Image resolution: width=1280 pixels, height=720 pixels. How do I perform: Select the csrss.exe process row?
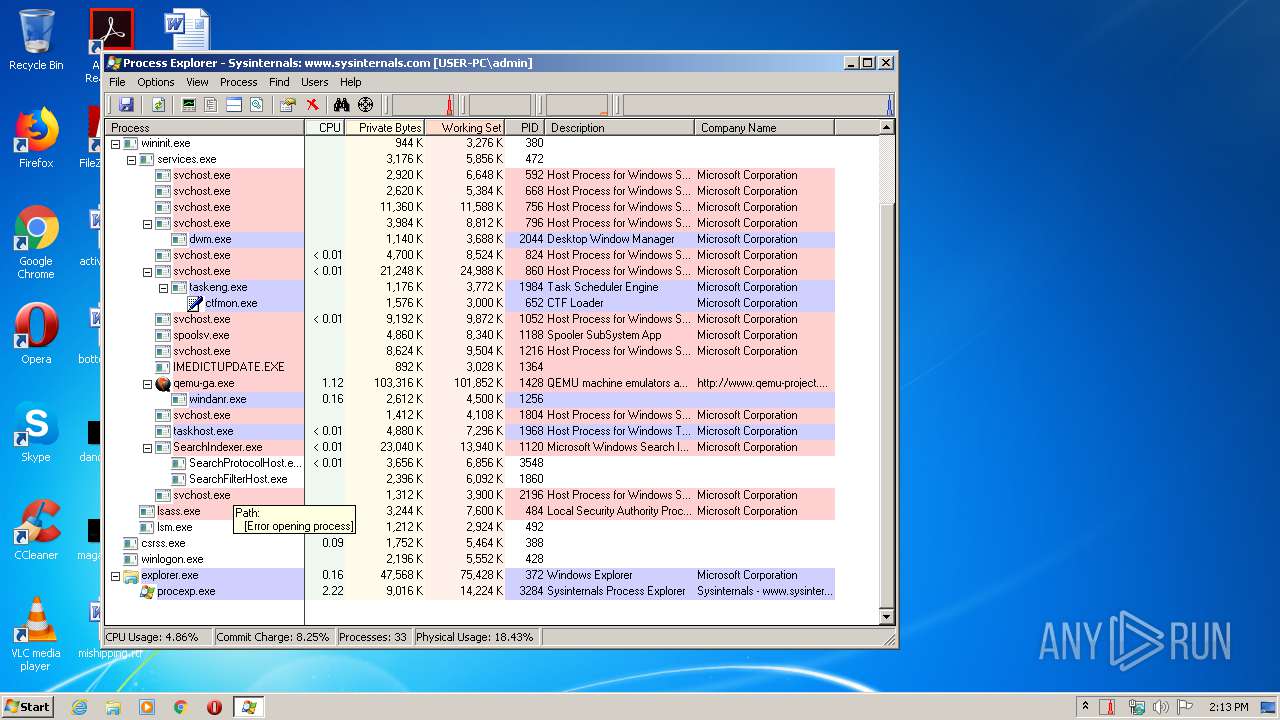tap(470, 543)
